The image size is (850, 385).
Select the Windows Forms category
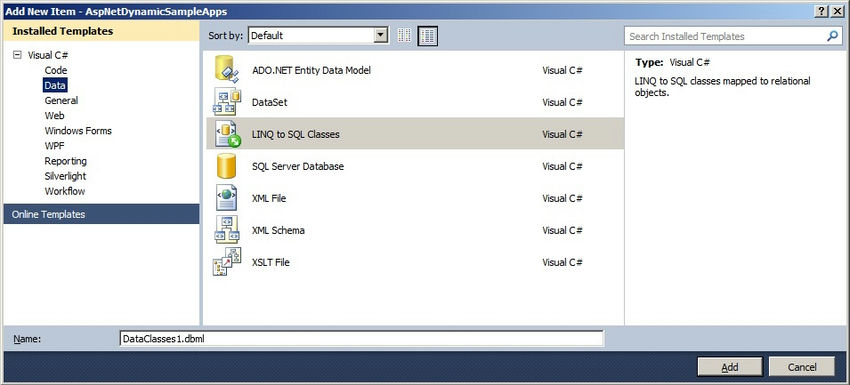(x=78, y=131)
